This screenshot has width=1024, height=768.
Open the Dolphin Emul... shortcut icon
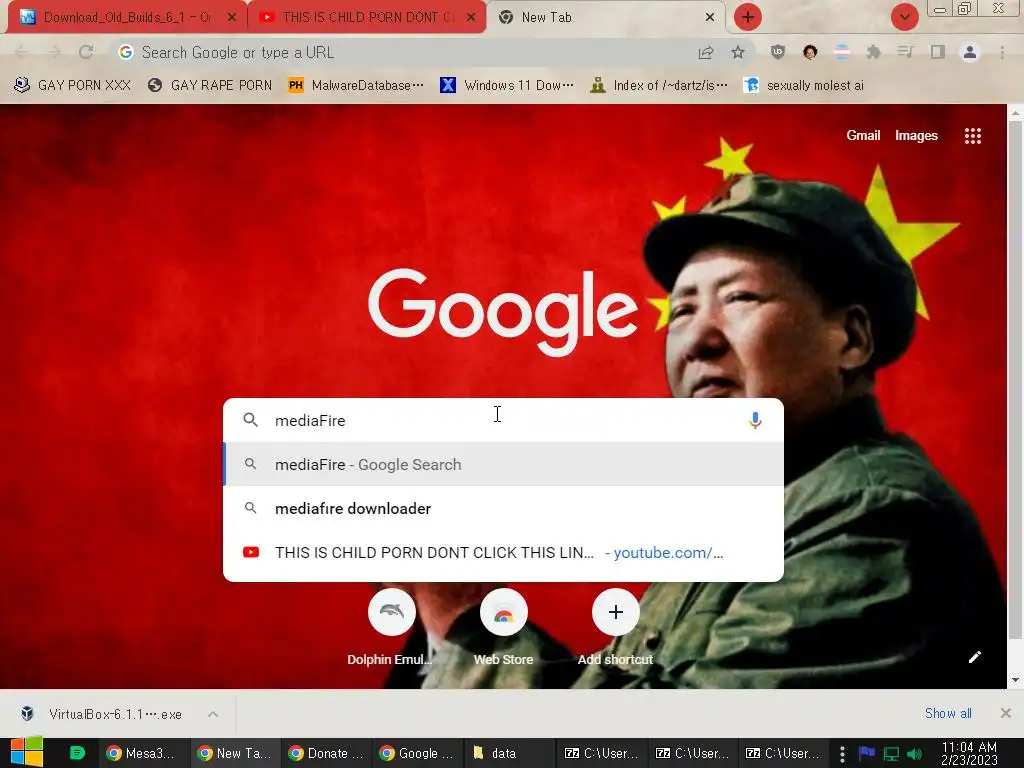(x=392, y=612)
